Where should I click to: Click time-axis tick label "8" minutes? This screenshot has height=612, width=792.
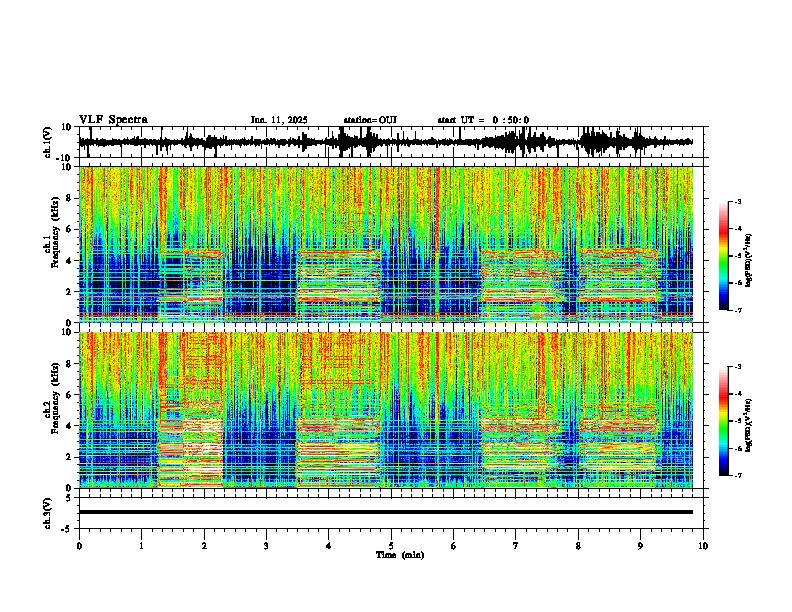point(578,546)
